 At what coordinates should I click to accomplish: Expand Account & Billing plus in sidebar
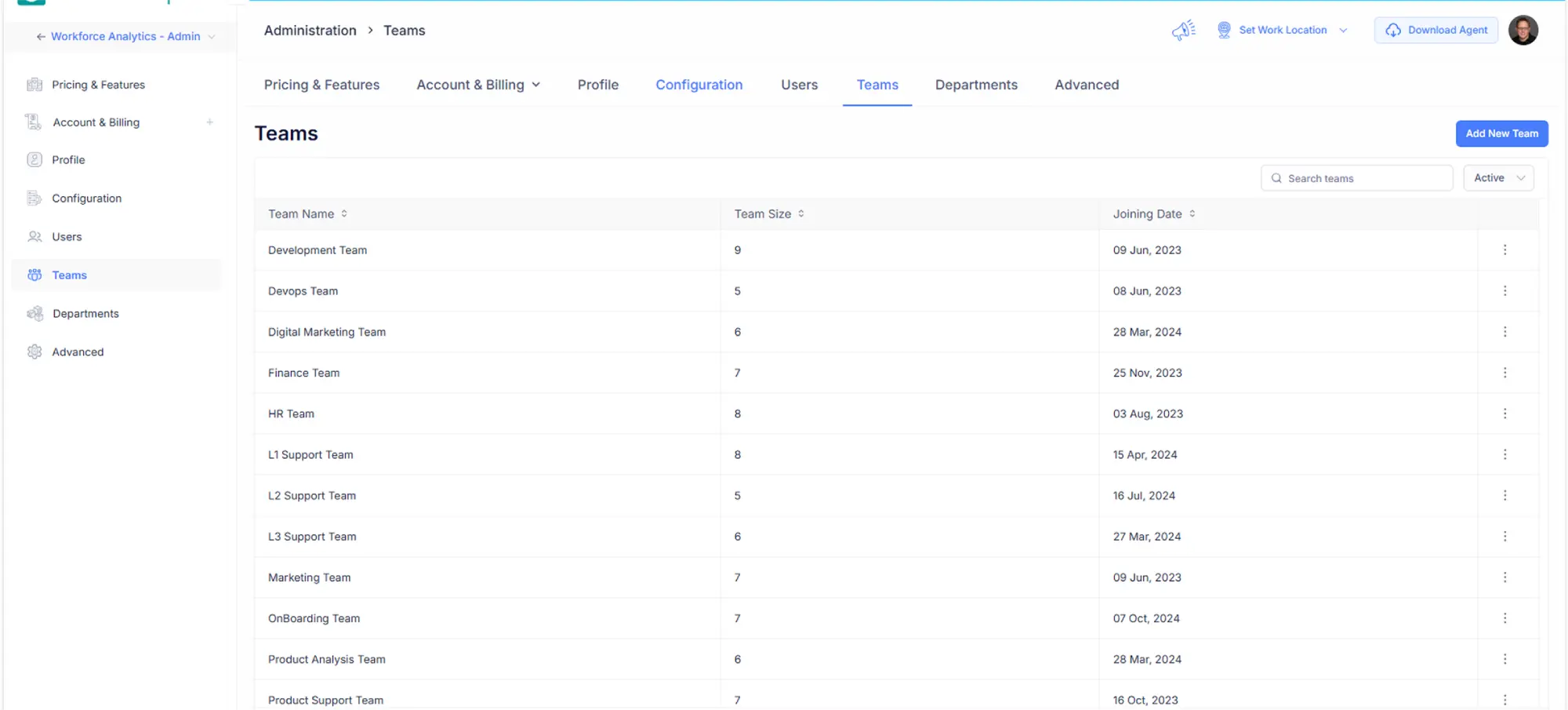pyautogui.click(x=209, y=122)
